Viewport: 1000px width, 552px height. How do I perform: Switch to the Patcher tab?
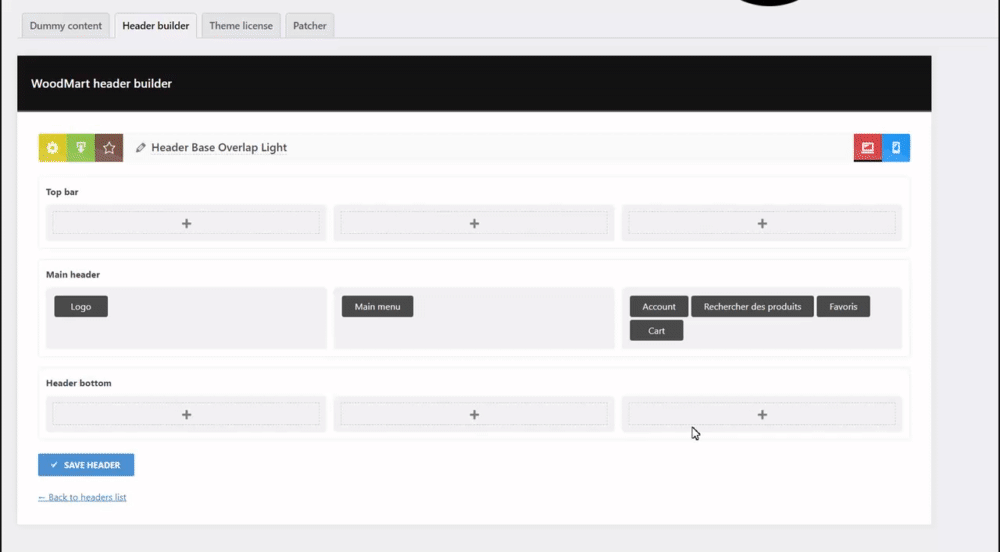(x=310, y=25)
